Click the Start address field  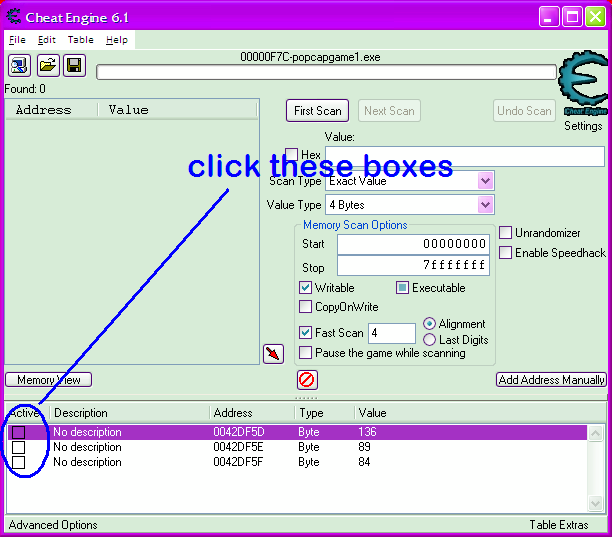(413, 244)
